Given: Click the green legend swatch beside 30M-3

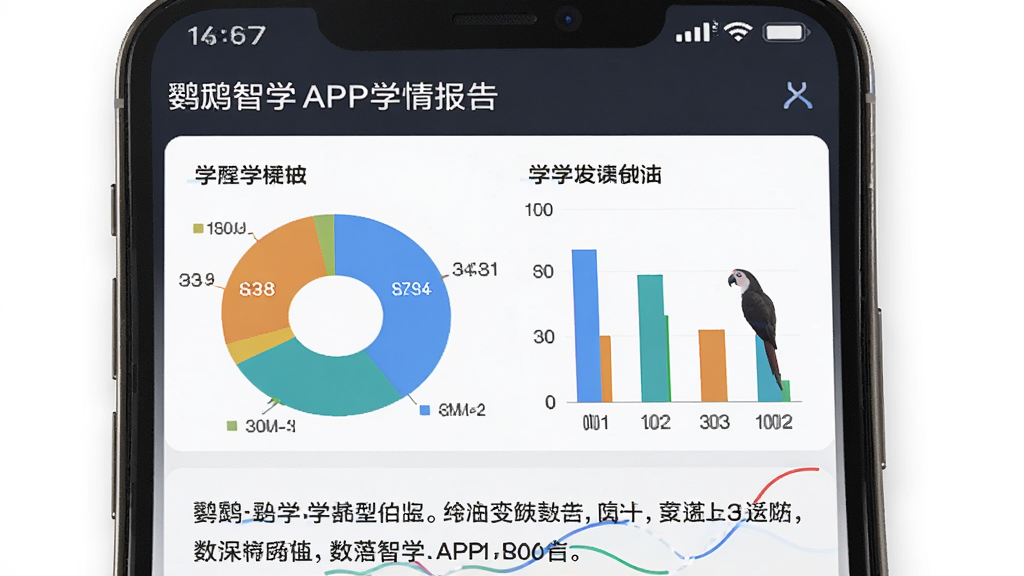Looking at the screenshot, I should (x=231, y=426).
